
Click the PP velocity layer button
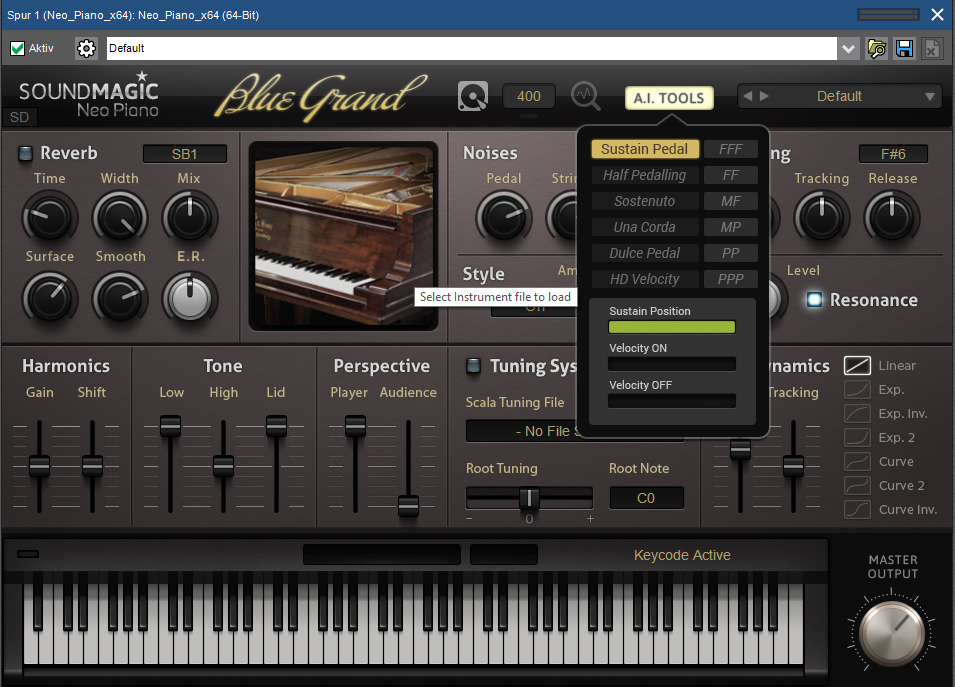tap(730, 253)
